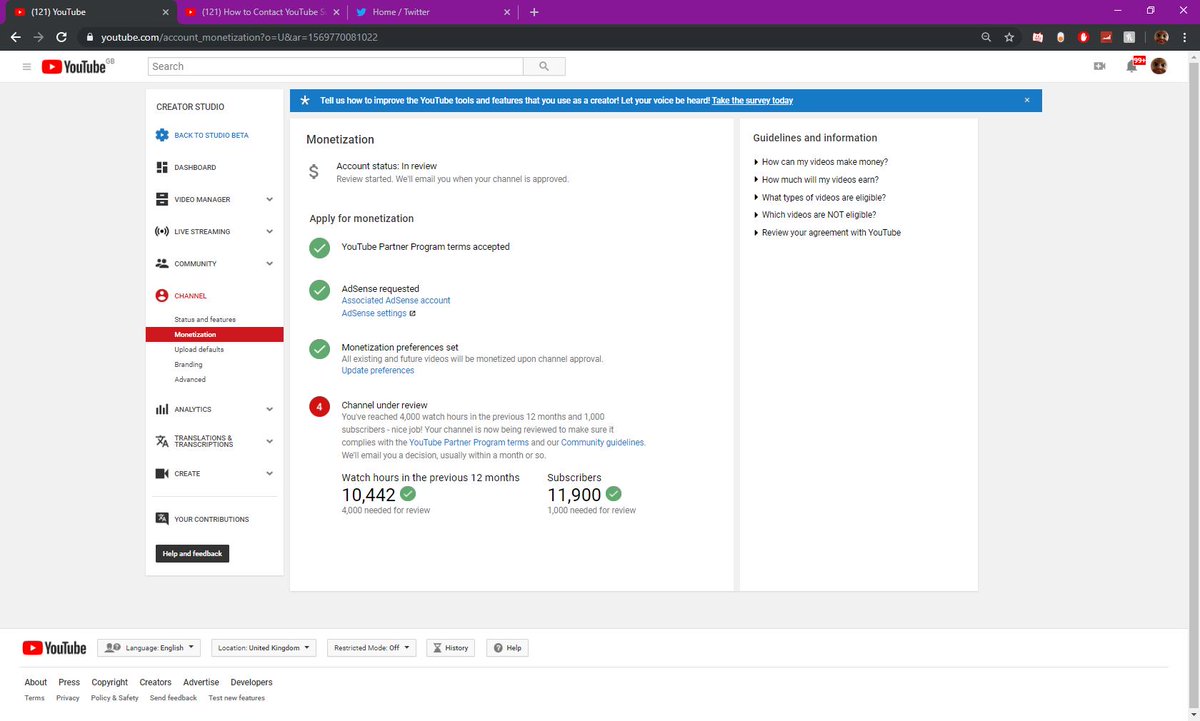
Task: Click the search magnifier button
Action: pos(544,66)
